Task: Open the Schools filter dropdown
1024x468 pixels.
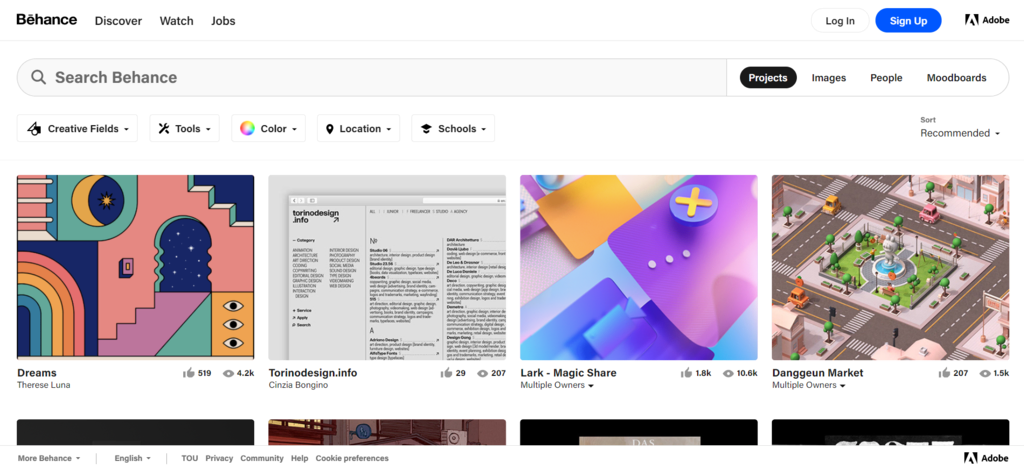Action: pos(453,129)
